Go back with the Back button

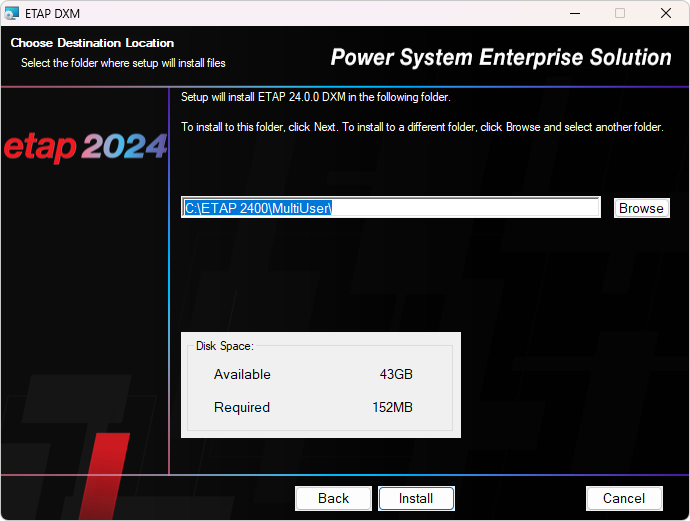tap(333, 498)
